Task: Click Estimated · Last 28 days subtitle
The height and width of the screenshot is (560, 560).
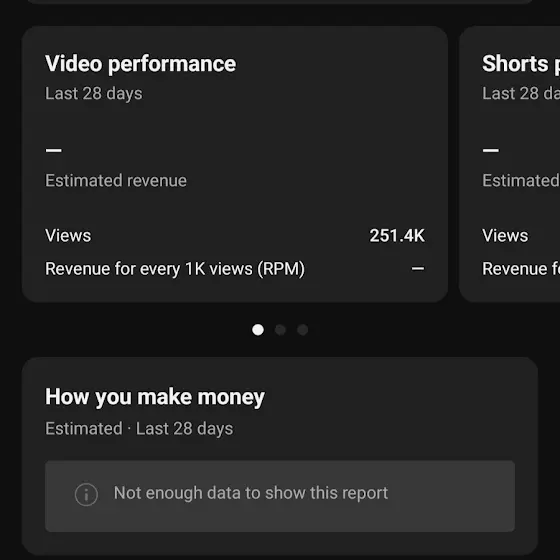Action: 139,429
